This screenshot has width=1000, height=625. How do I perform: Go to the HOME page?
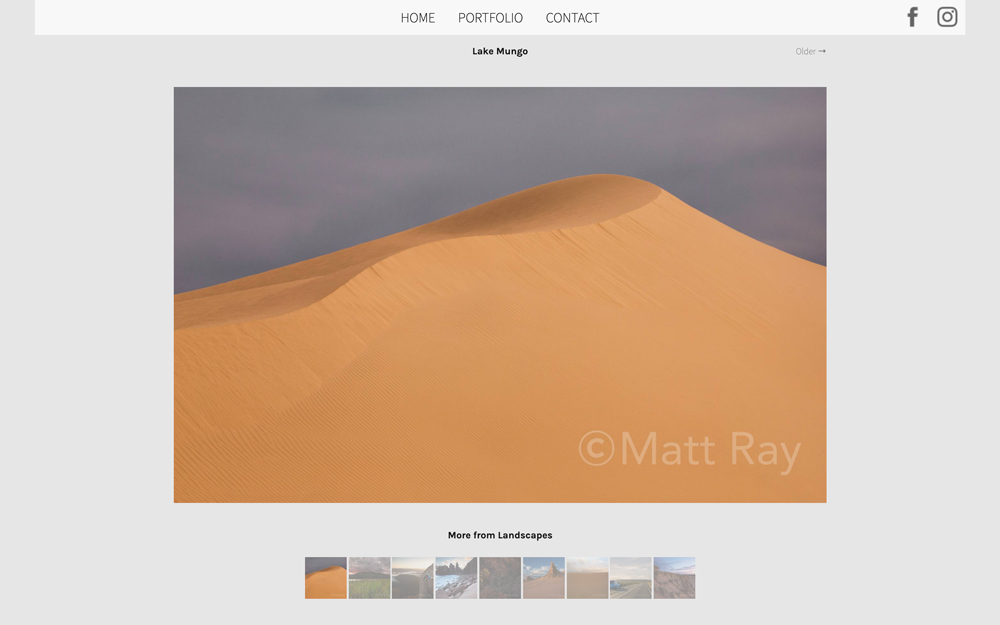click(418, 18)
